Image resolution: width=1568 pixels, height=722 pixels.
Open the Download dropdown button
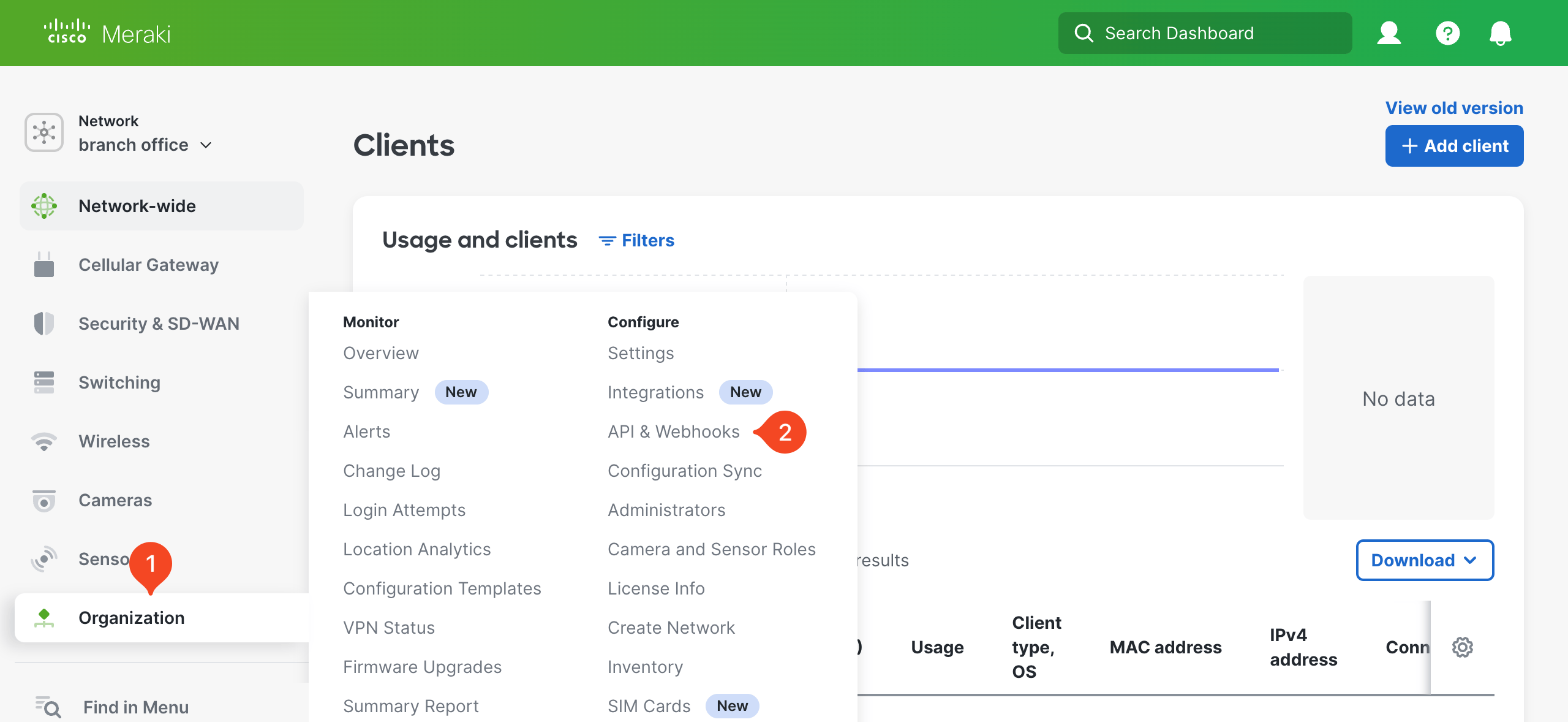click(1425, 560)
